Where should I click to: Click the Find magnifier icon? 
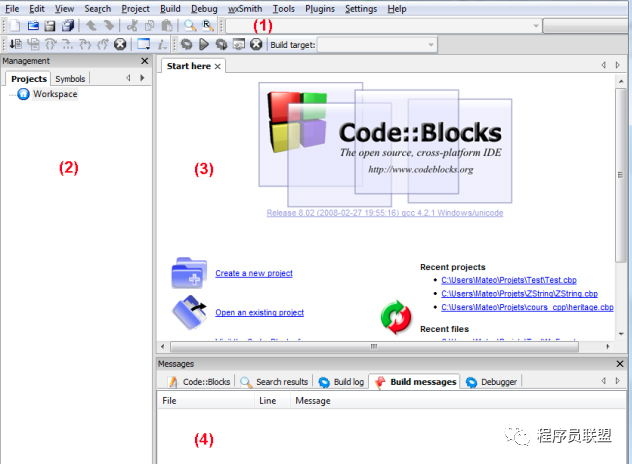190,26
